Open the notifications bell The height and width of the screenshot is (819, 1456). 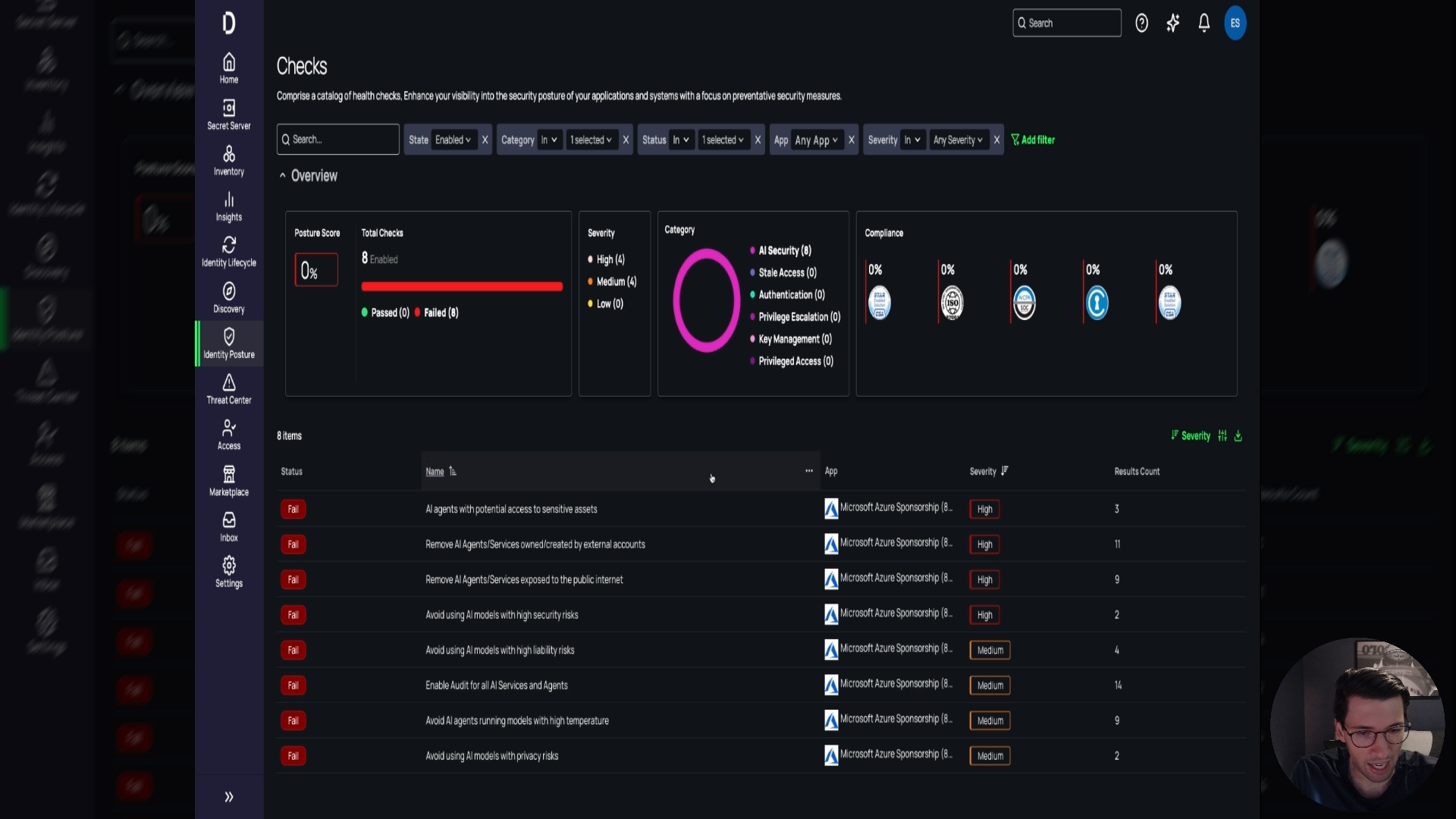tap(1203, 24)
